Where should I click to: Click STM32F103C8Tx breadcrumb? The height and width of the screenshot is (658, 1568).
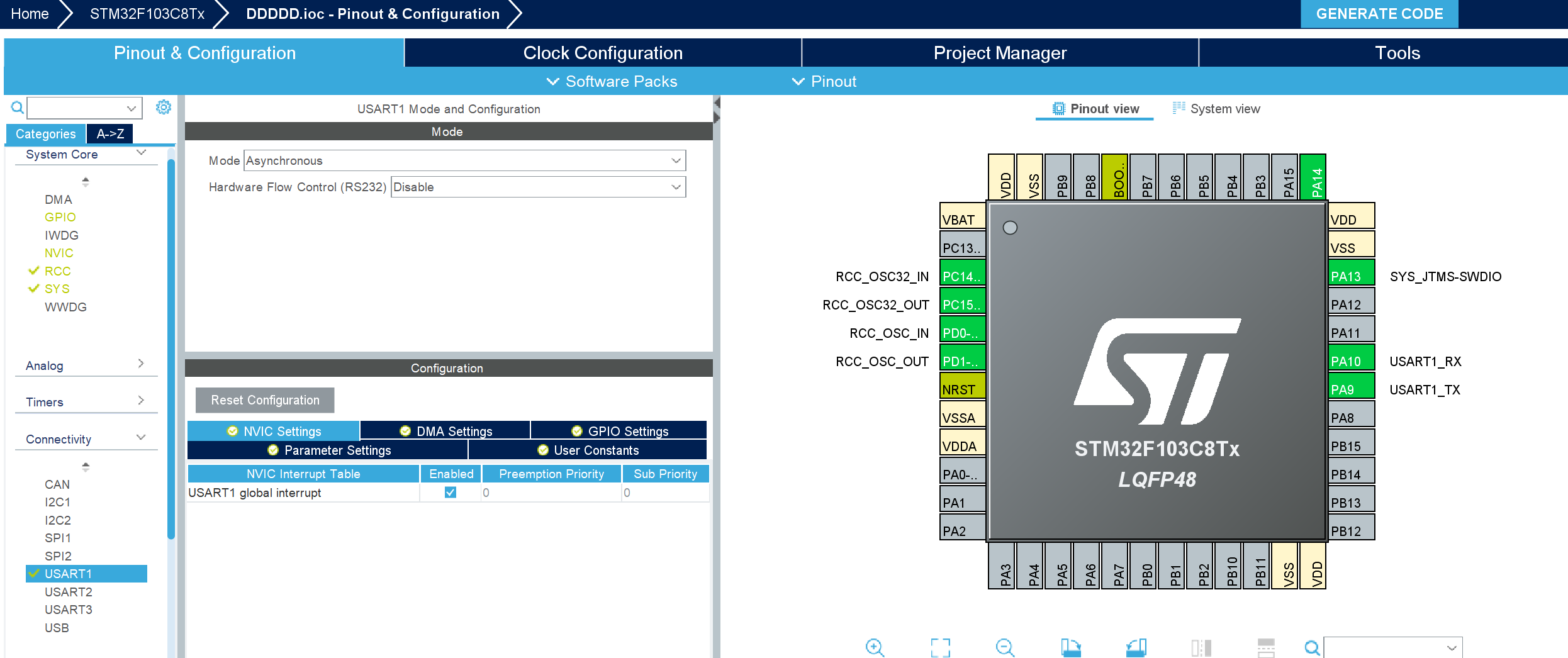pyautogui.click(x=147, y=14)
